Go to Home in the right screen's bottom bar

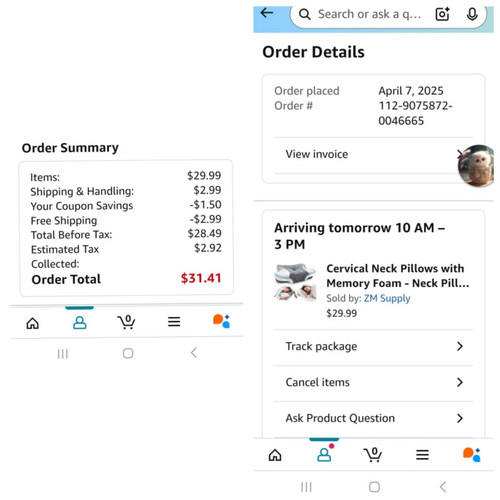coord(275,455)
